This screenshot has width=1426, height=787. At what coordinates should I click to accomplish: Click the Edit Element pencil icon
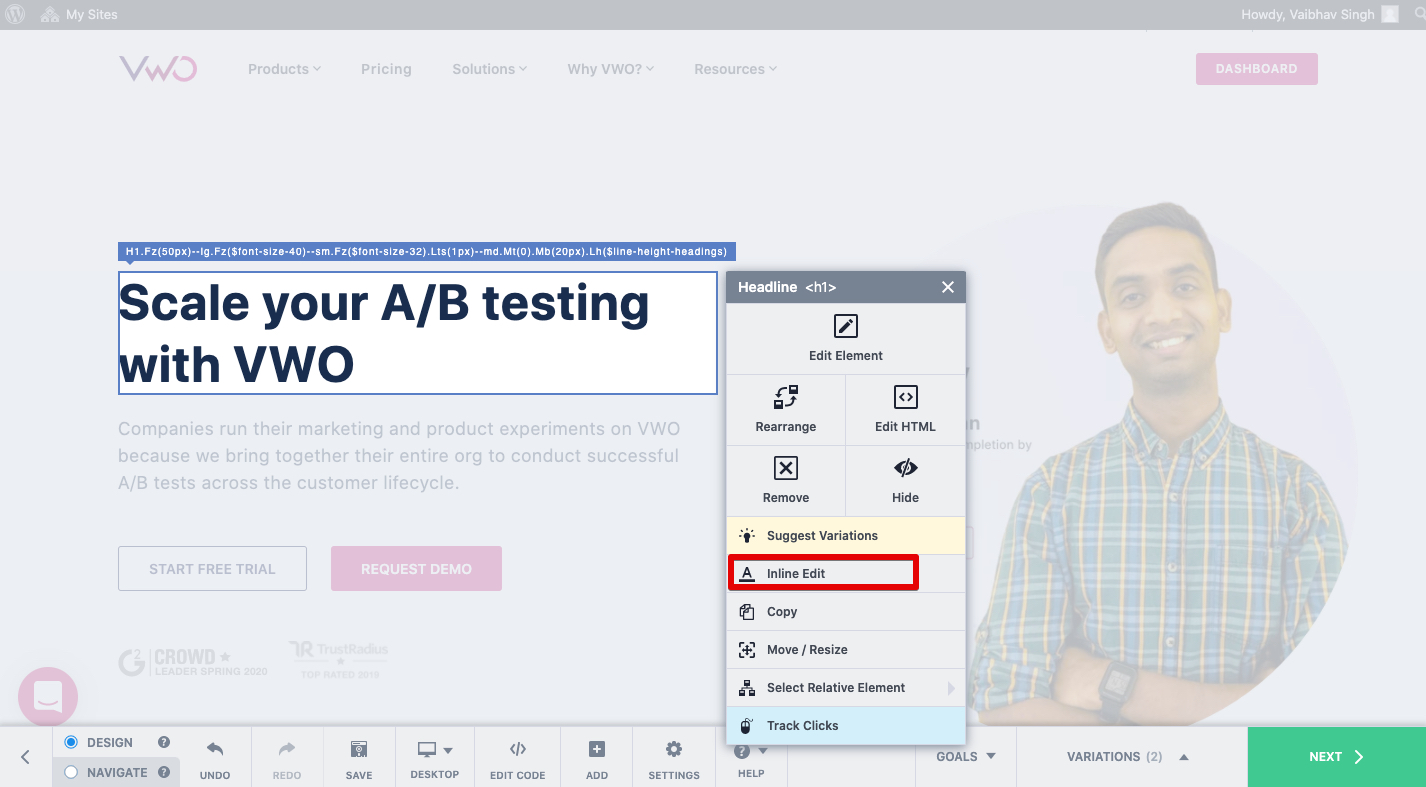[x=846, y=326]
